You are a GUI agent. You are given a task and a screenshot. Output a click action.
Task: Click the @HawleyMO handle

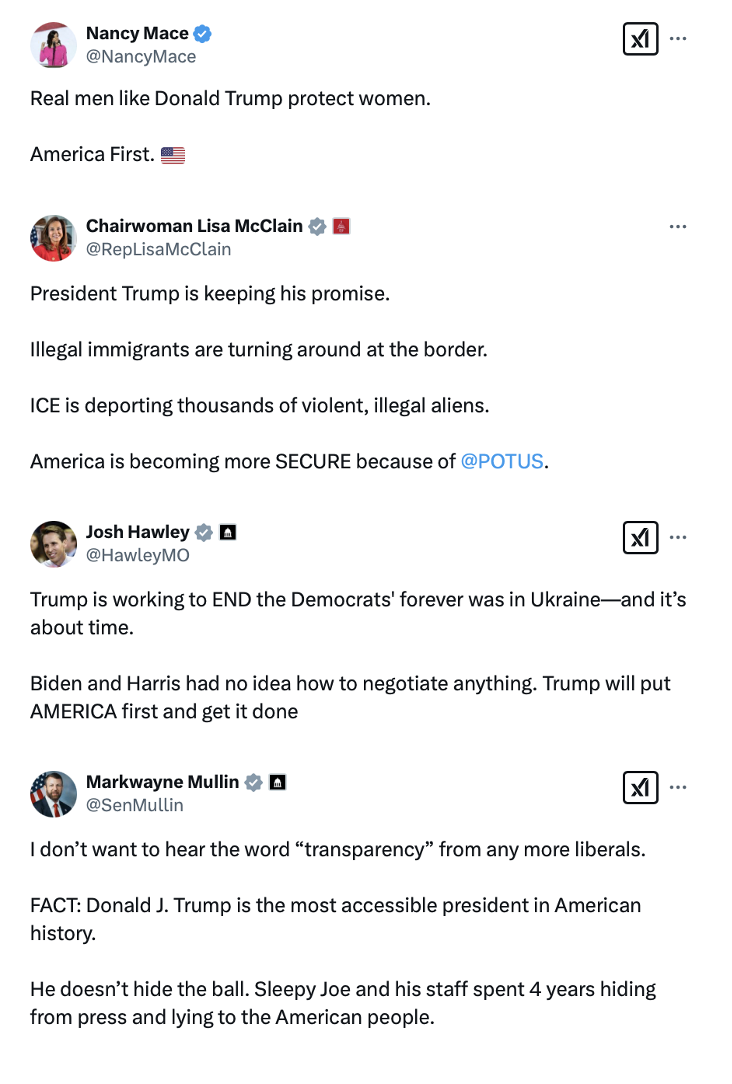pyautogui.click(x=137, y=555)
